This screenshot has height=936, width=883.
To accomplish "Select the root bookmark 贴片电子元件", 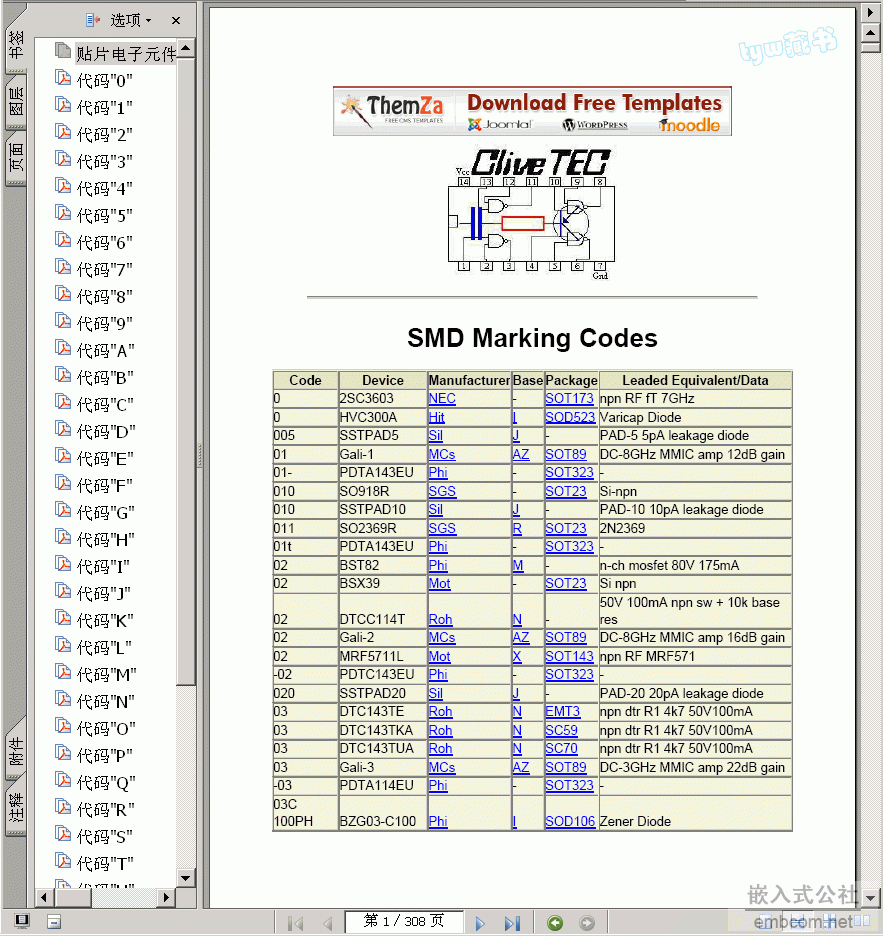I will [125, 54].
